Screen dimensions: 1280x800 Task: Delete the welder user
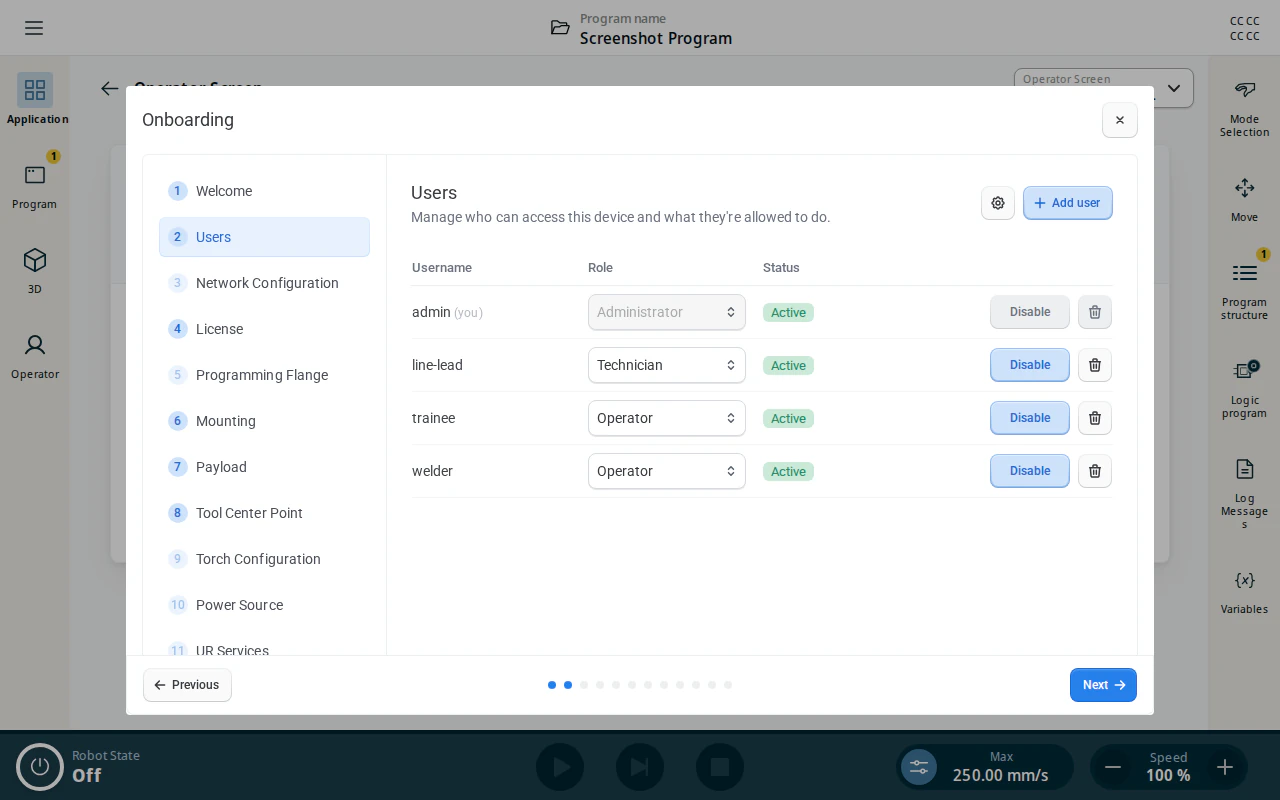tap(1095, 471)
